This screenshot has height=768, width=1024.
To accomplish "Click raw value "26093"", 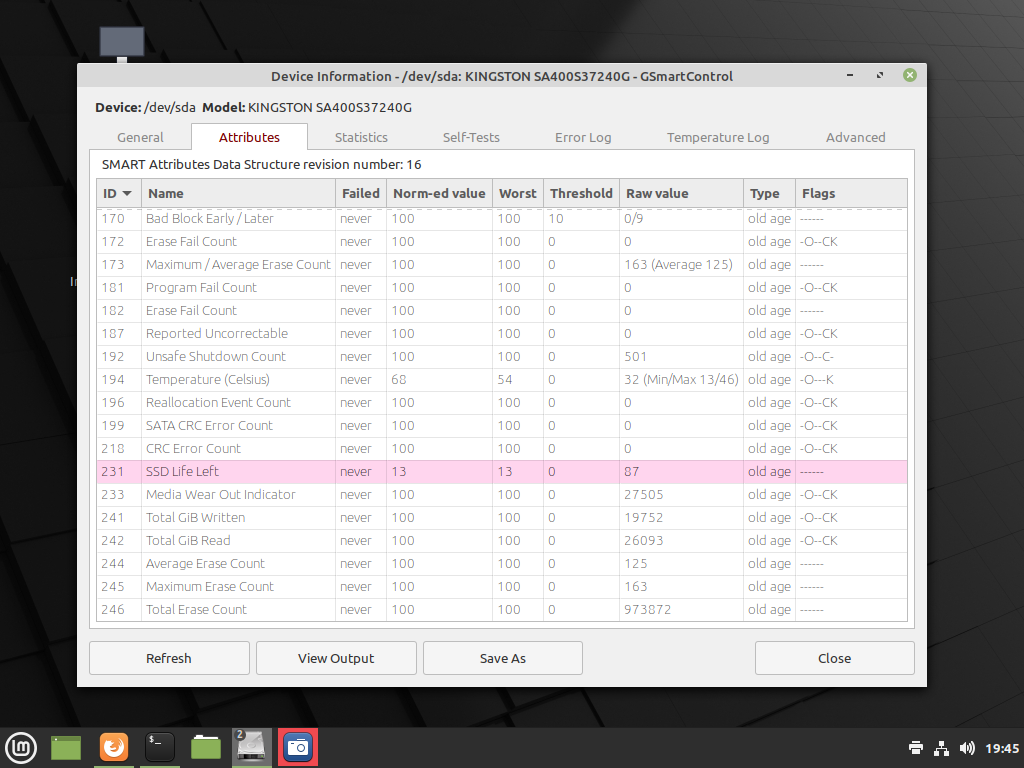I will pyautogui.click(x=643, y=540).
